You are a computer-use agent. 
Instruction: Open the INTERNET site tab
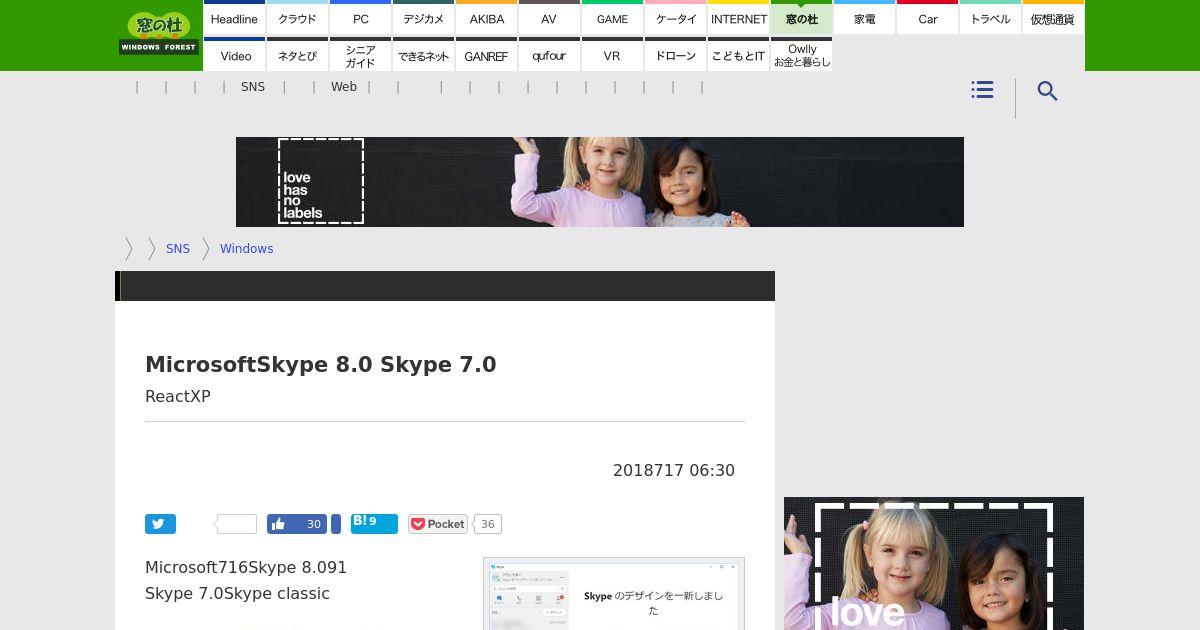coord(739,18)
